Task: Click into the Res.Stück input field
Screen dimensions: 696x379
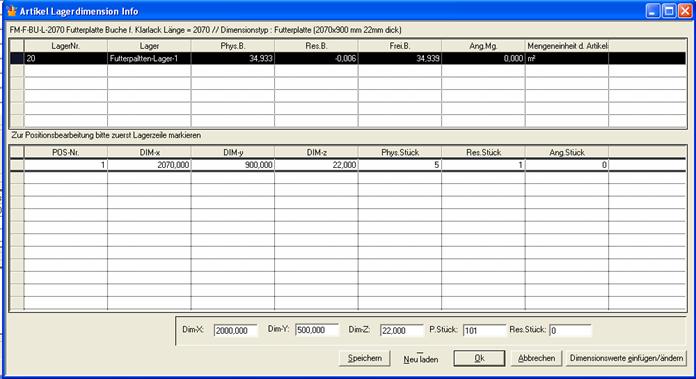Action: tap(570, 330)
